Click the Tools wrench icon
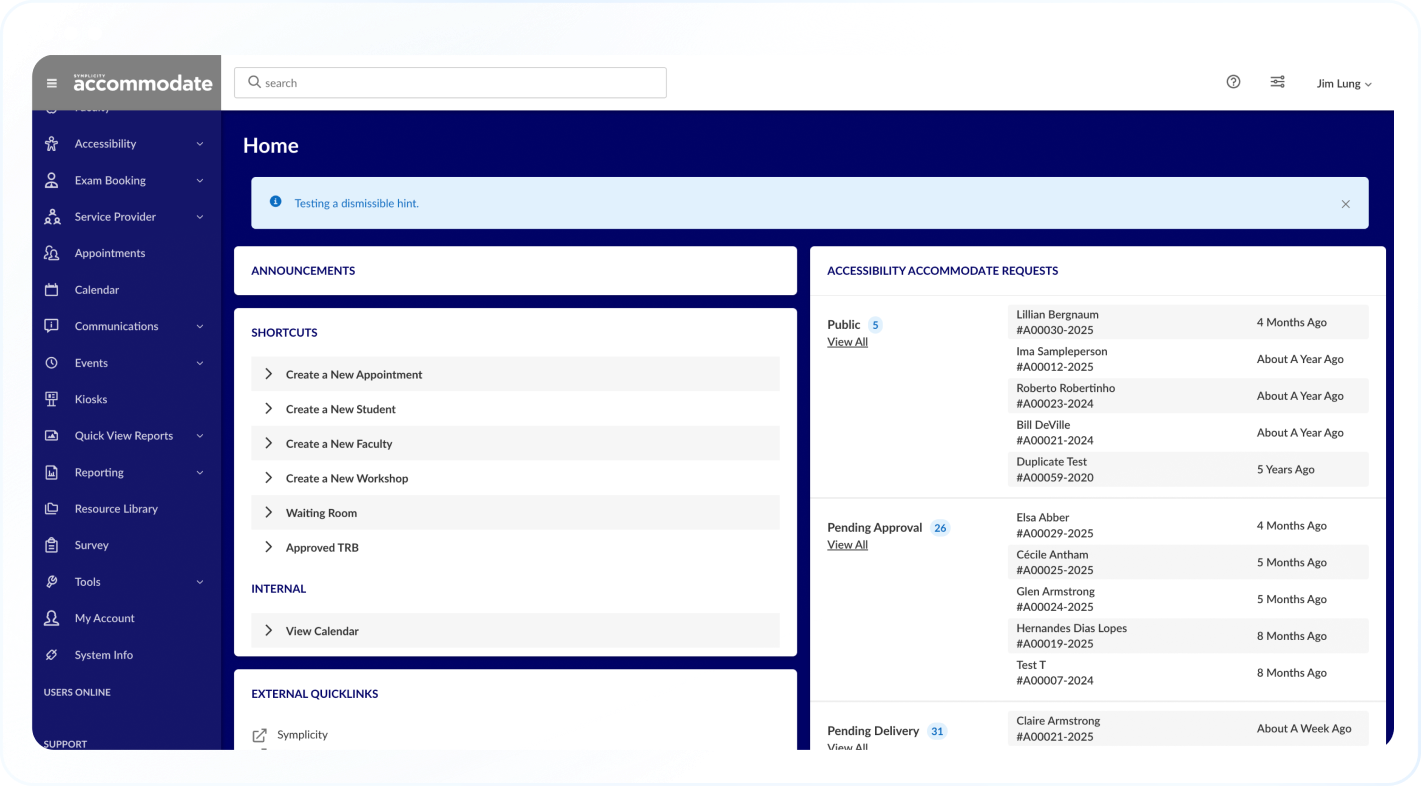Screen dimensions: 1421x790 (52, 582)
